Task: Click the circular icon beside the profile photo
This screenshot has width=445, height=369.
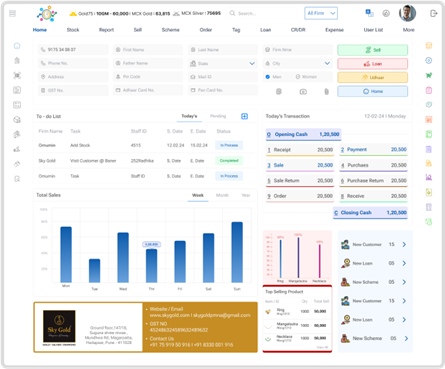Action: (x=386, y=13)
